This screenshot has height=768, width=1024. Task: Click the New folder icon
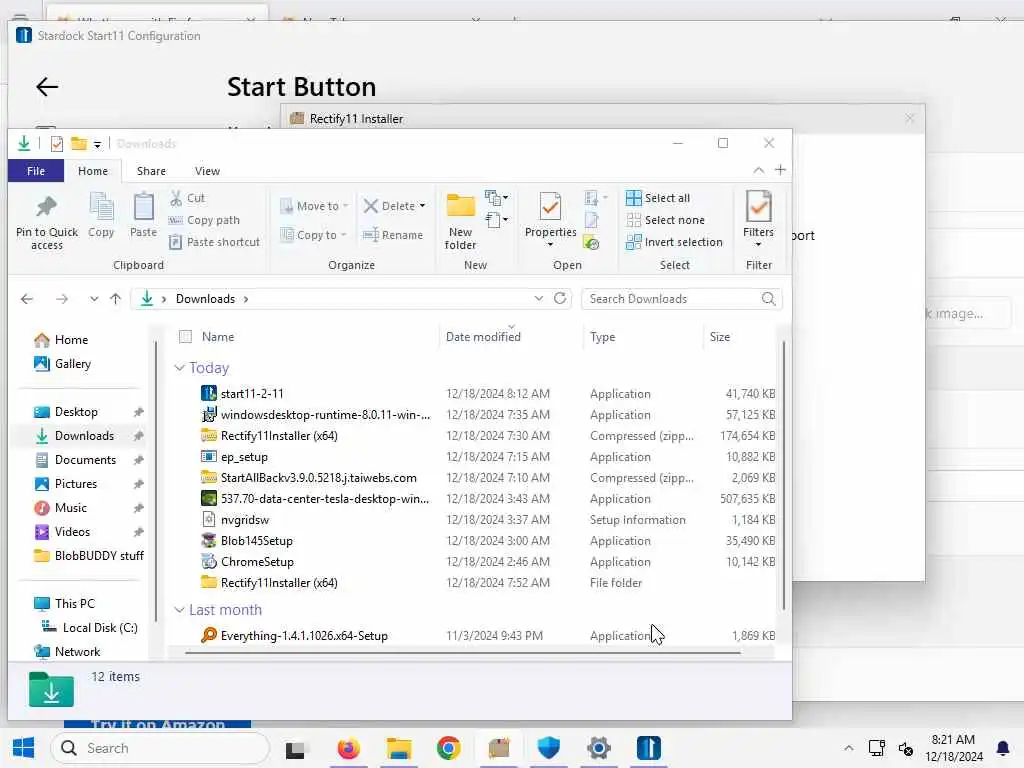(460, 206)
